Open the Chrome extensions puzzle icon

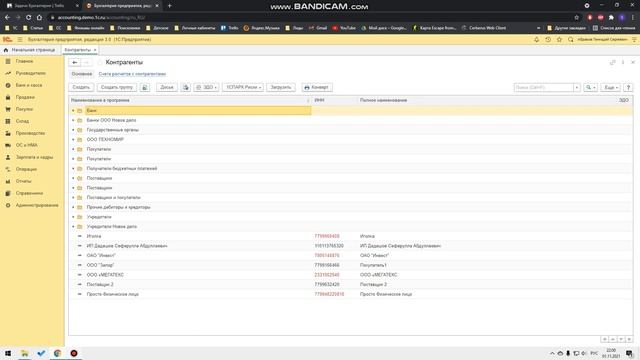click(x=611, y=18)
